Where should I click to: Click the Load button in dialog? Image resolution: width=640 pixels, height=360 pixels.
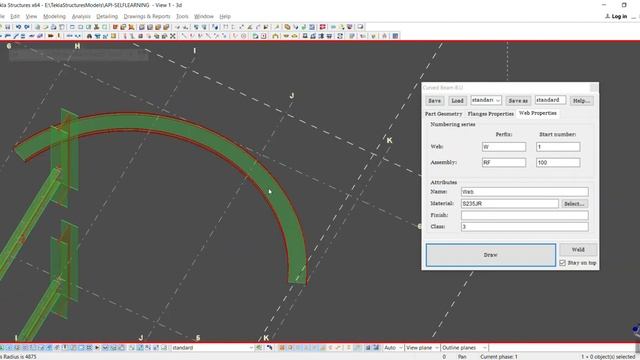point(457,100)
